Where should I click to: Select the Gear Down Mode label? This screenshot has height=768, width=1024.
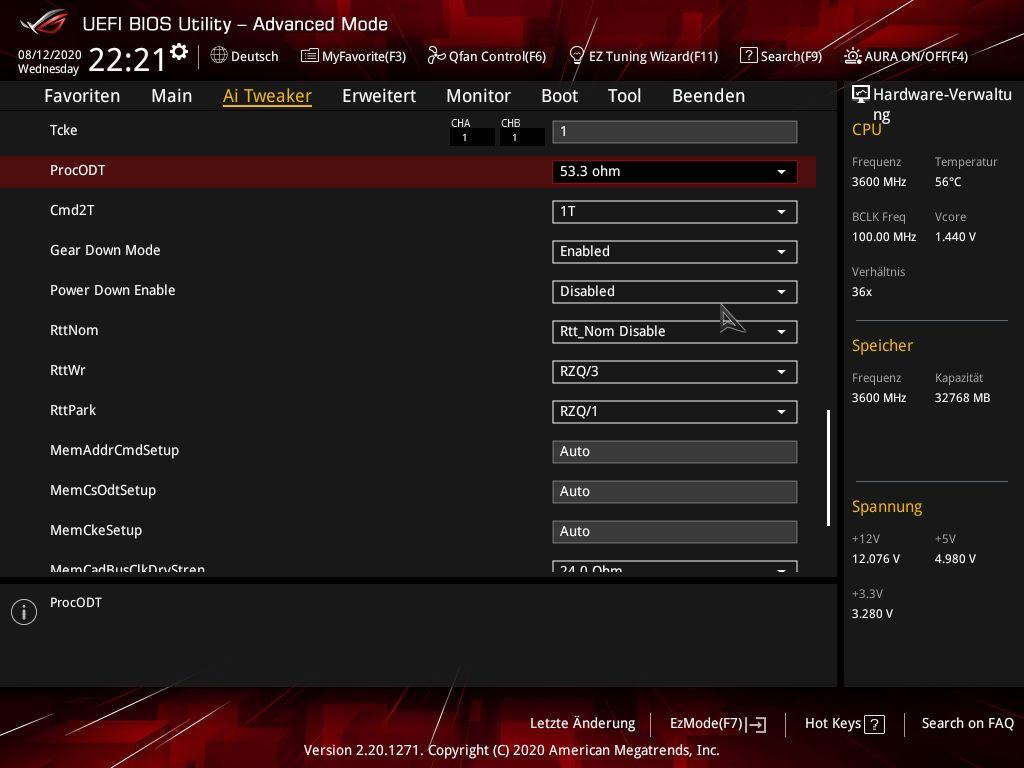pos(105,250)
